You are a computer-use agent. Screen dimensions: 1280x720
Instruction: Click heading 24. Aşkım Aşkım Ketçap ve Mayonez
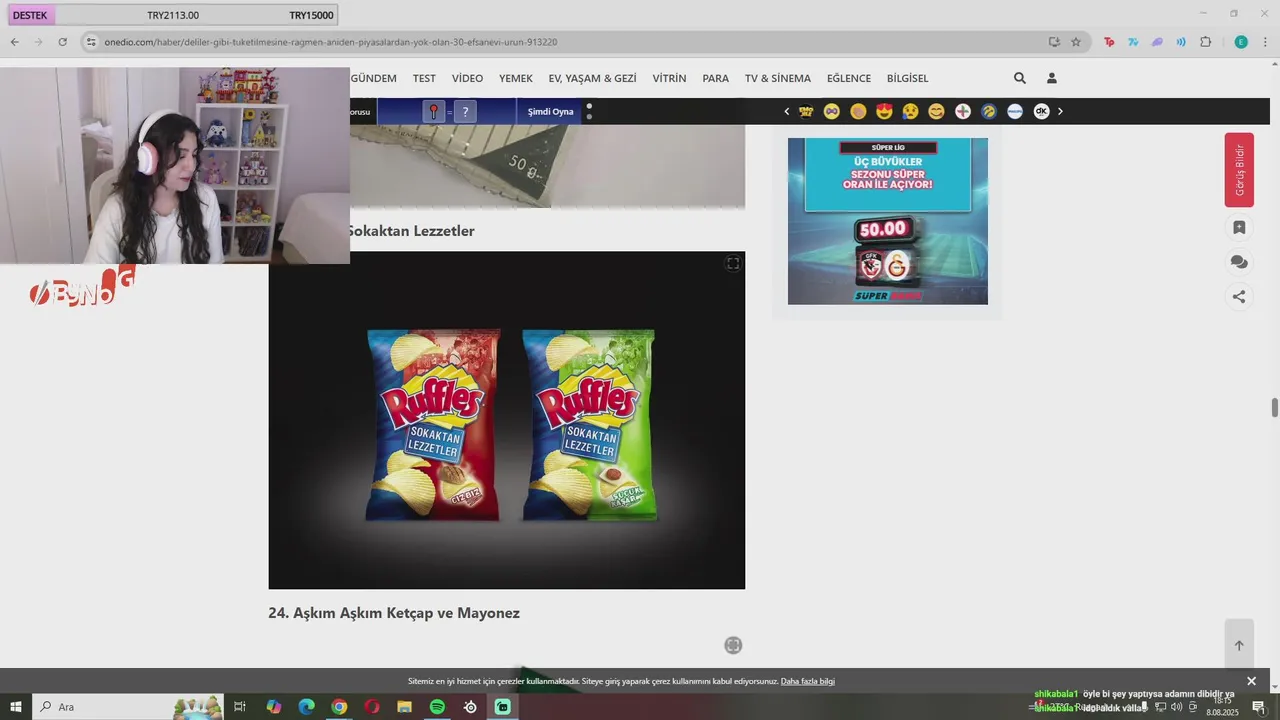pyautogui.click(x=394, y=613)
